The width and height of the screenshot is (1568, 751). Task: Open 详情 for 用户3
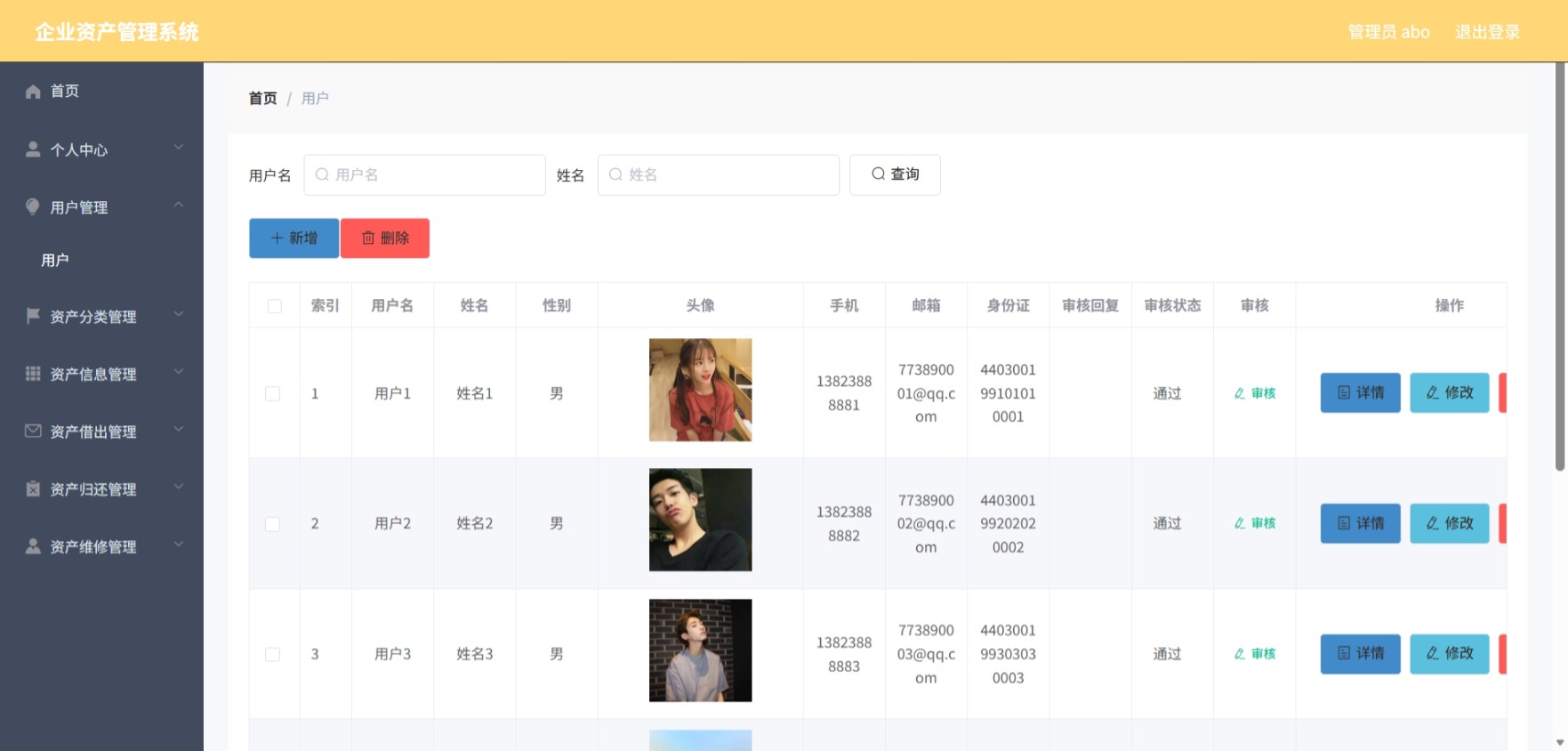click(1361, 653)
